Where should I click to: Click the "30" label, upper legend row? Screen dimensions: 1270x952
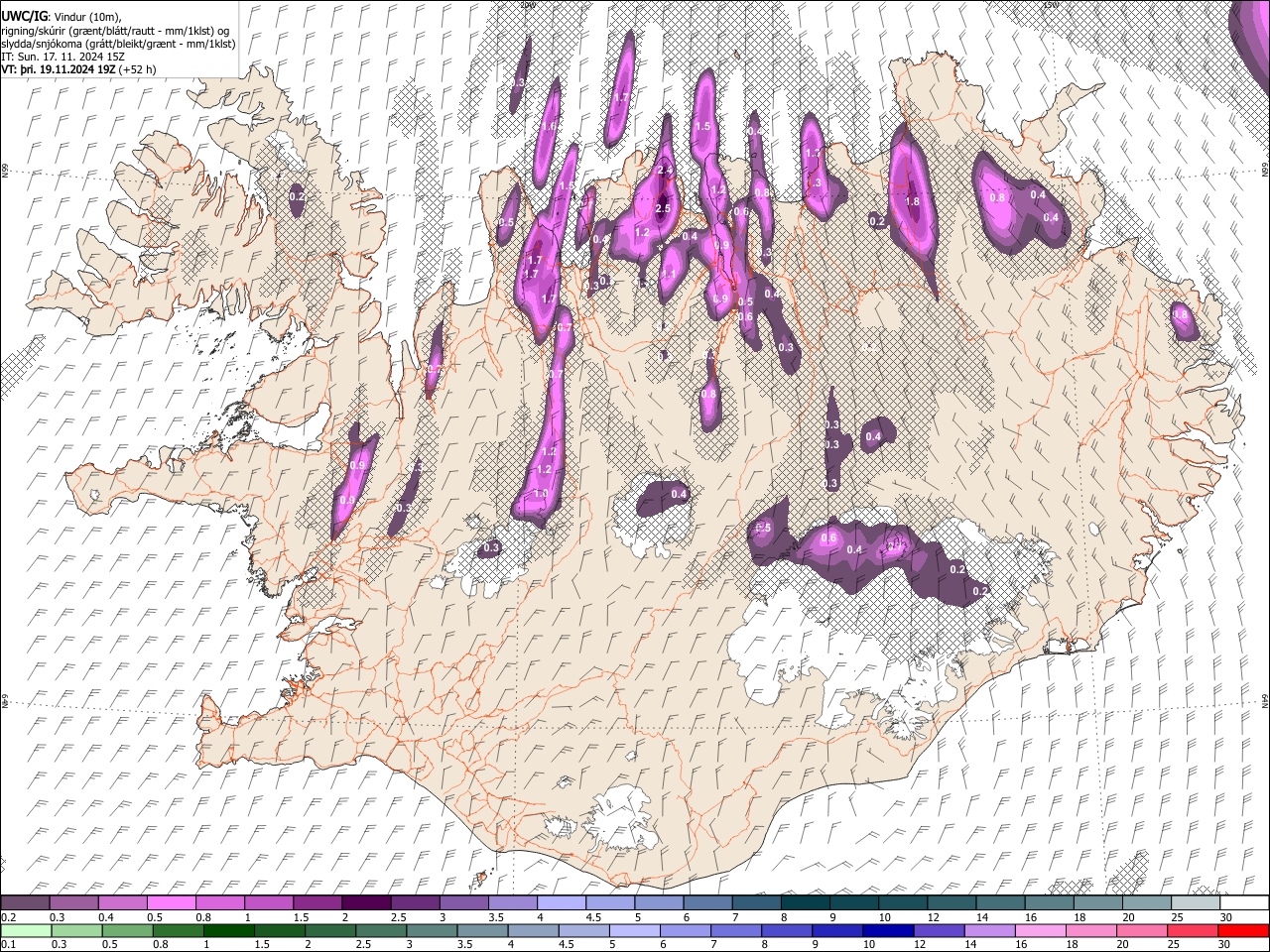tap(1224, 916)
